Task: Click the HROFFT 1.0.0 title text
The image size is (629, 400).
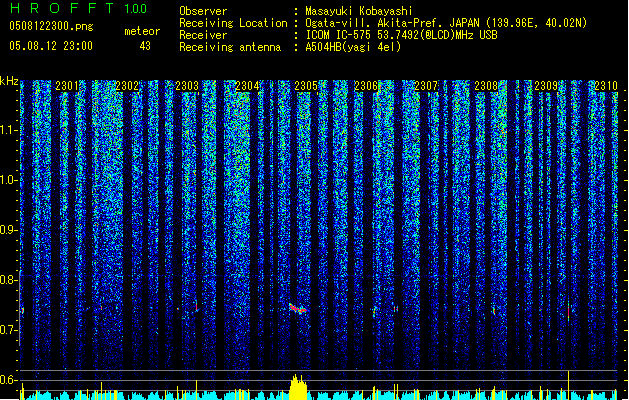Action: click(x=78, y=8)
